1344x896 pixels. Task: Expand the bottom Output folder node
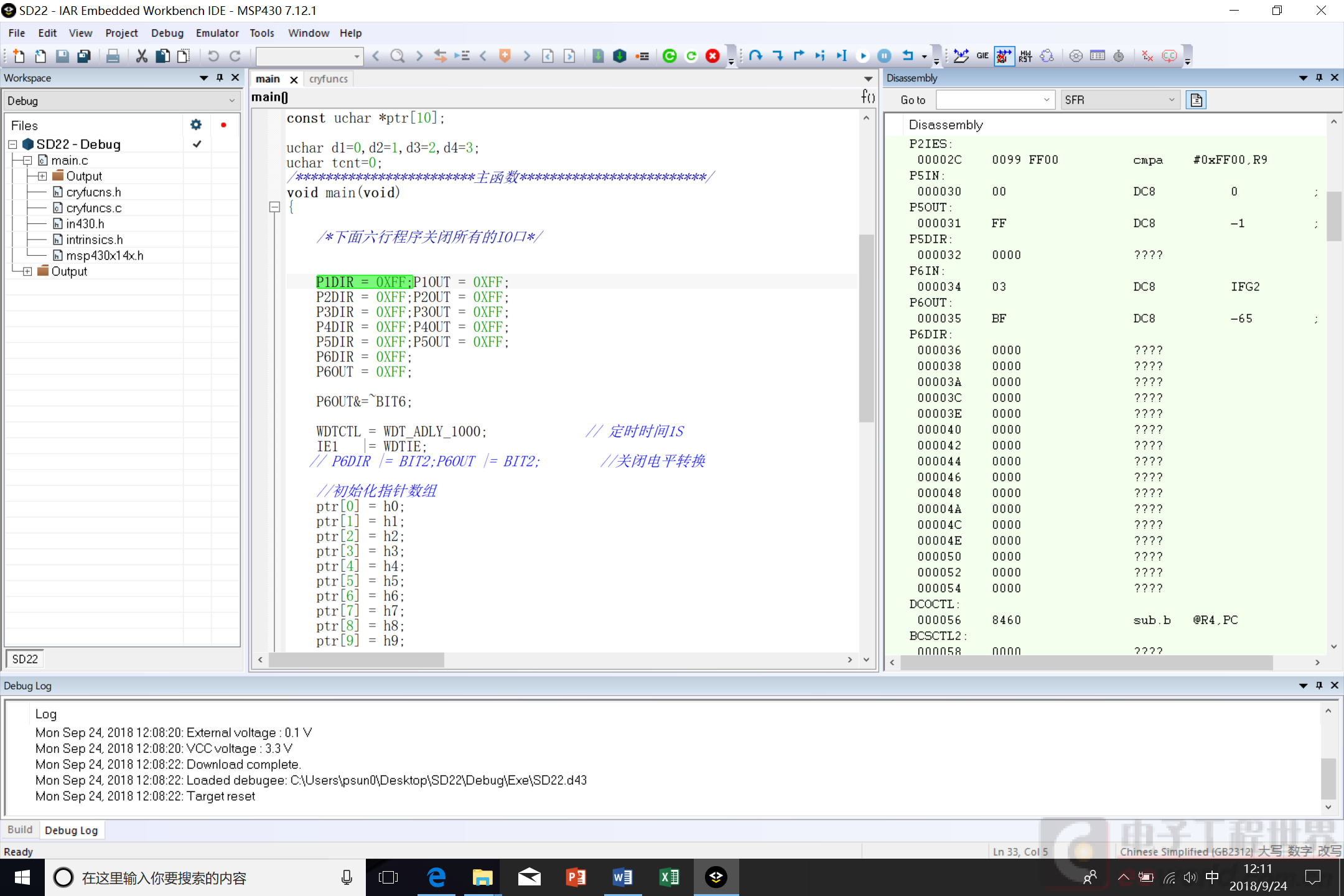(27, 271)
